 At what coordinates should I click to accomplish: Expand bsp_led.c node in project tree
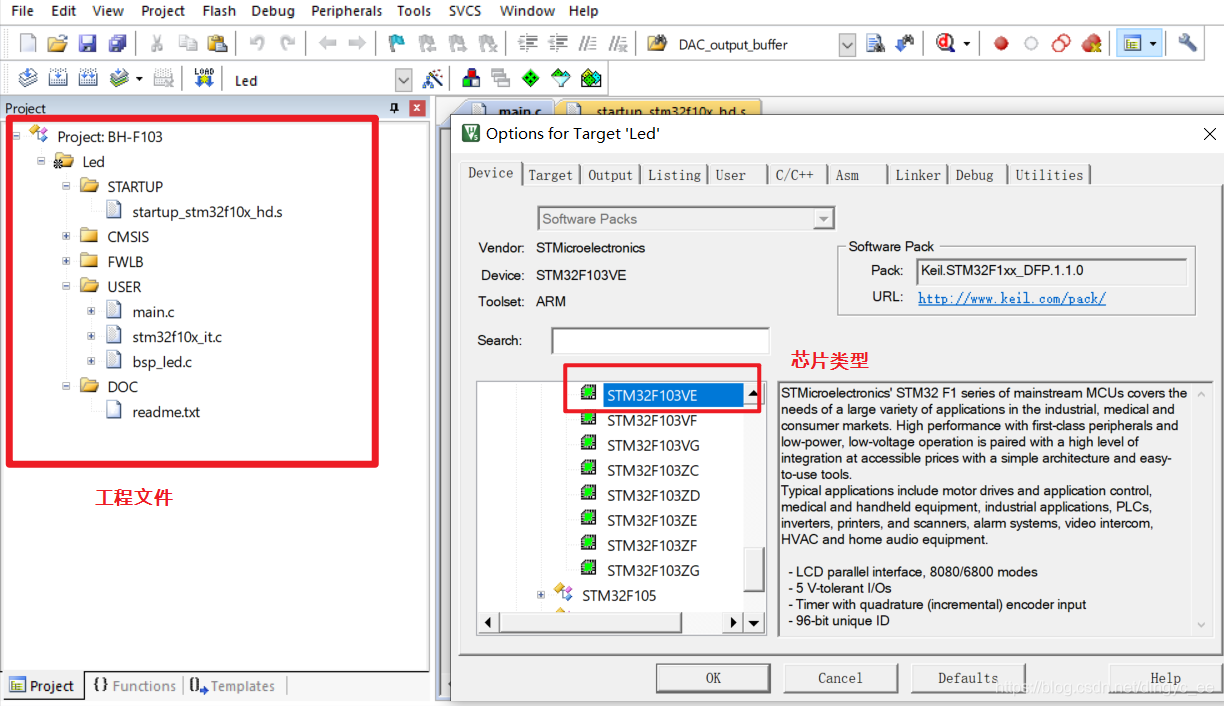tap(91, 361)
